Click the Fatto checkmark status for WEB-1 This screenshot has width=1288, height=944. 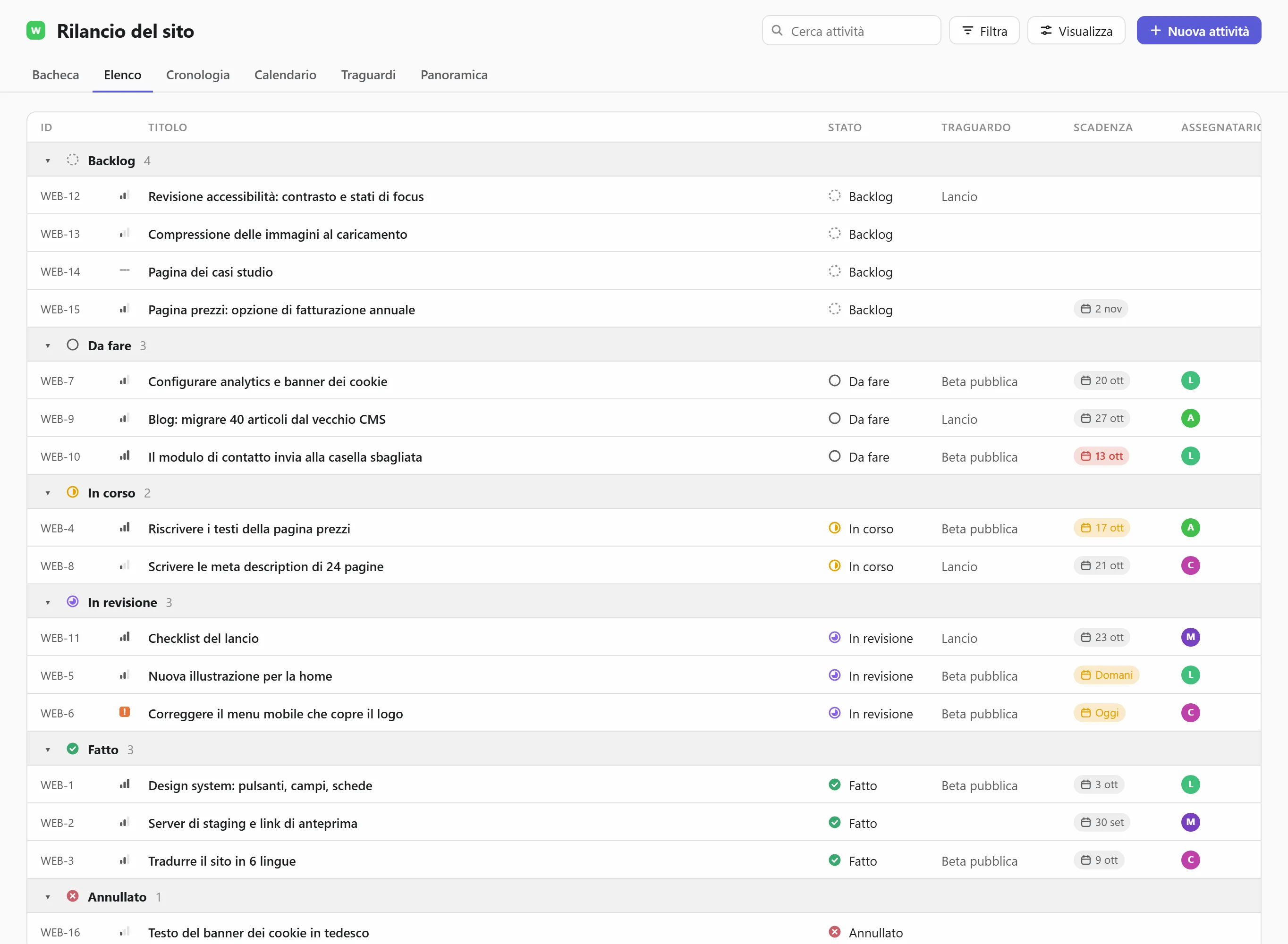click(835, 784)
